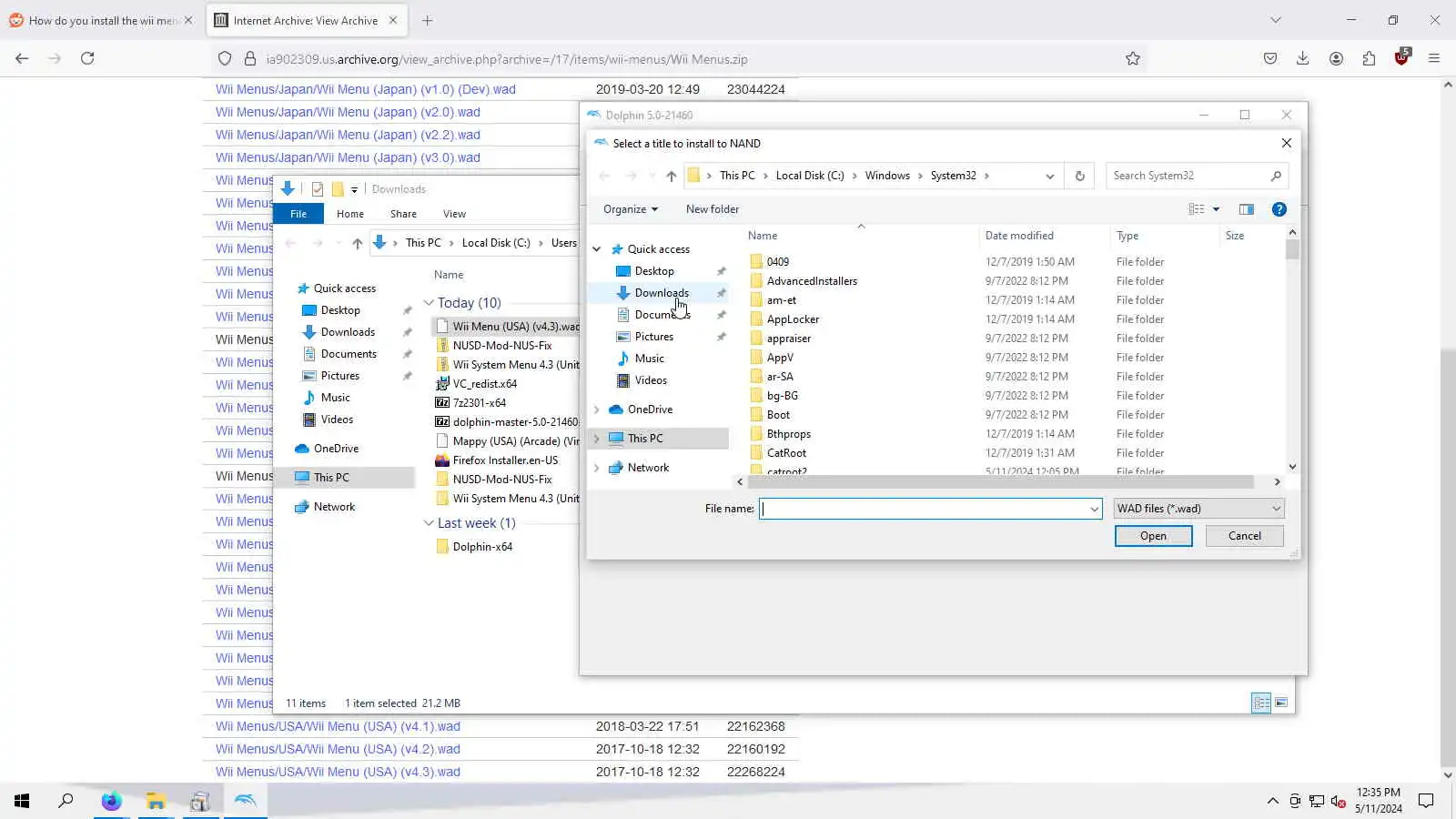The width and height of the screenshot is (1456, 819).
Task: Open the notification center
Action: 1426,801
